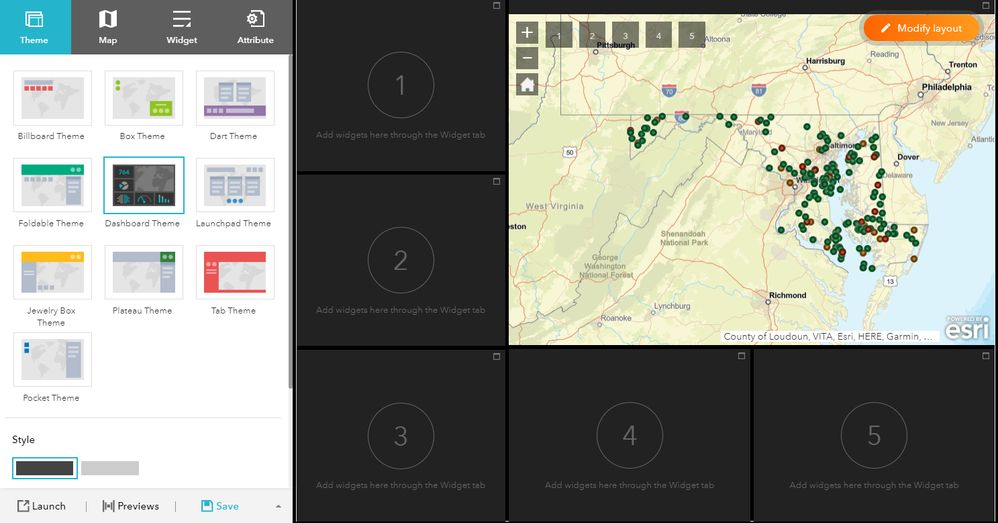Maximize dashboard panel 4

tap(741, 356)
